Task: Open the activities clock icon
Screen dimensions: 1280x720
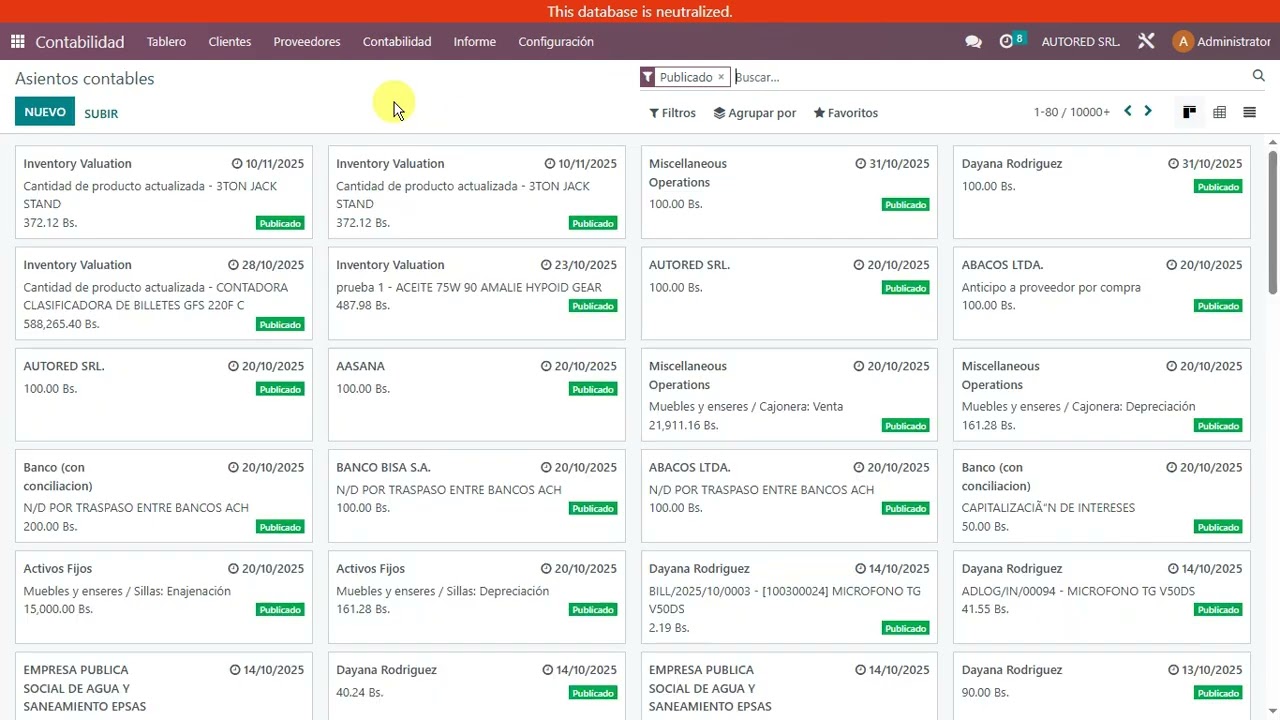Action: coord(1006,42)
